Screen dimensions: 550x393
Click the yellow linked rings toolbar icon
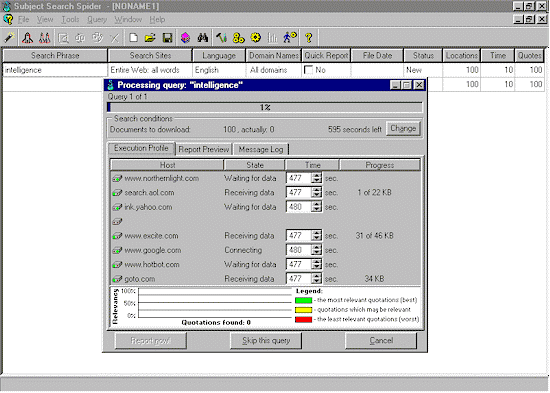click(x=239, y=38)
